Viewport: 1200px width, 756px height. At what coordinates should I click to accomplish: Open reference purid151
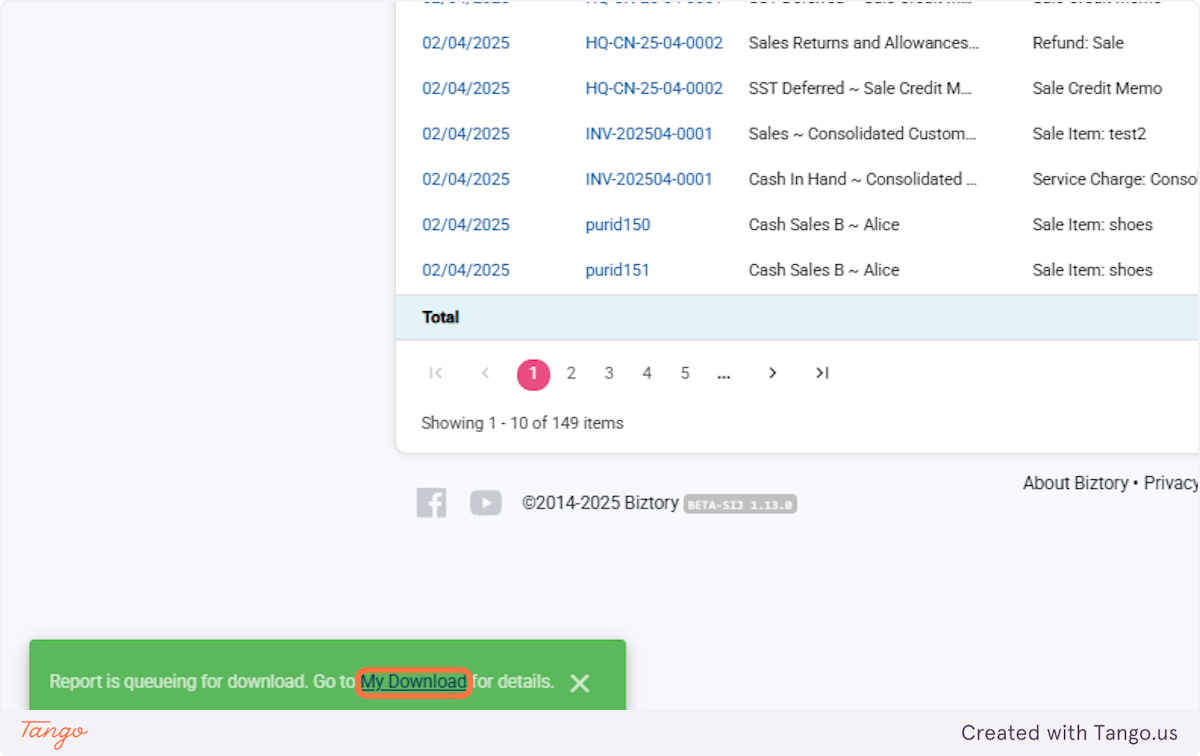point(618,270)
